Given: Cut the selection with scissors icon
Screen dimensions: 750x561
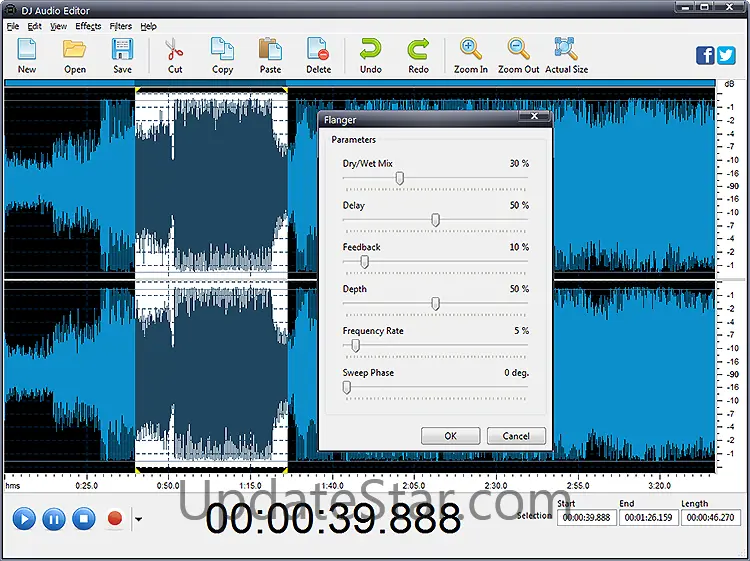Looking at the screenshot, I should point(175,49).
